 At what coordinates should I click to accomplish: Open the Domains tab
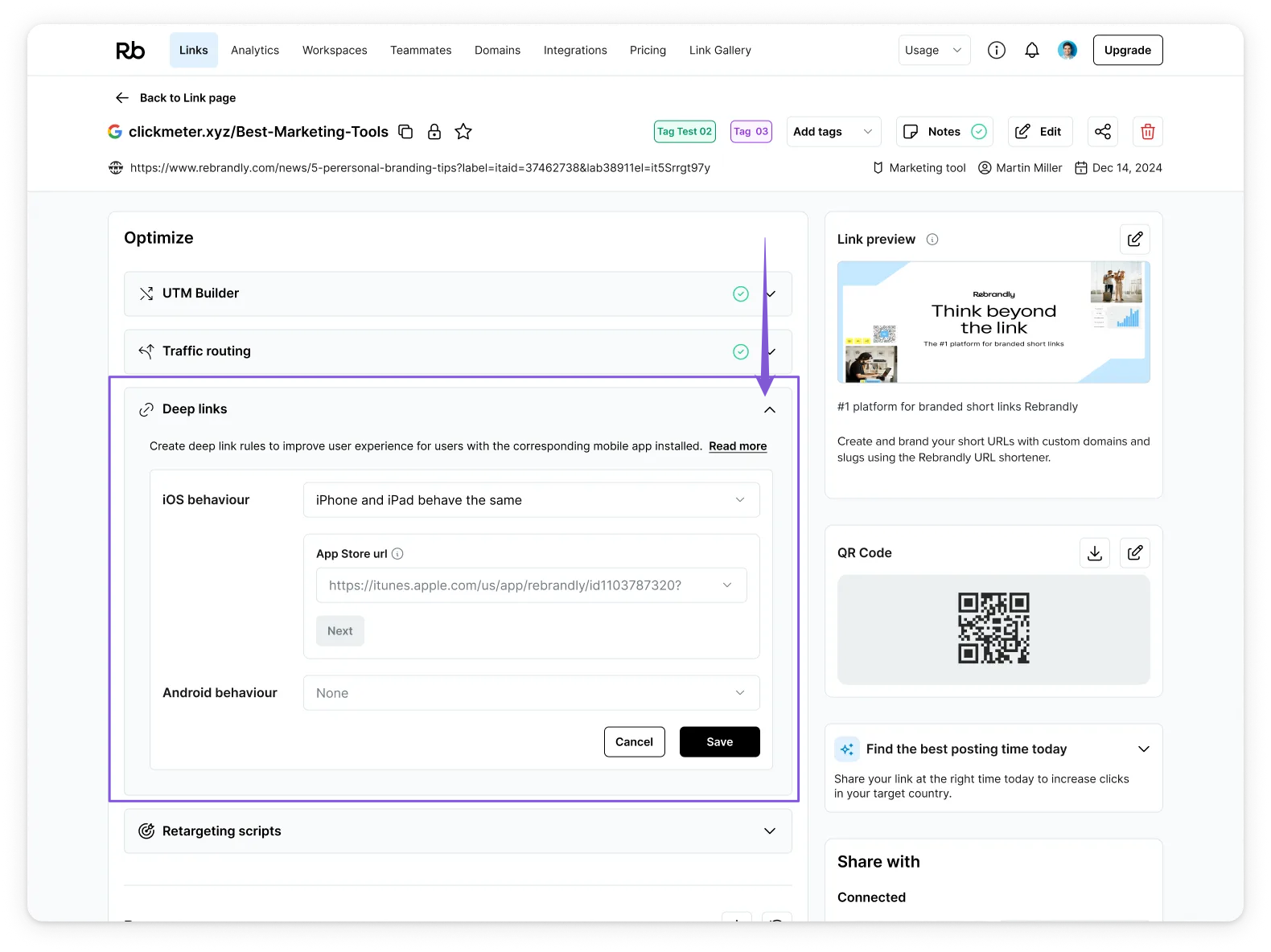pyautogui.click(x=497, y=50)
